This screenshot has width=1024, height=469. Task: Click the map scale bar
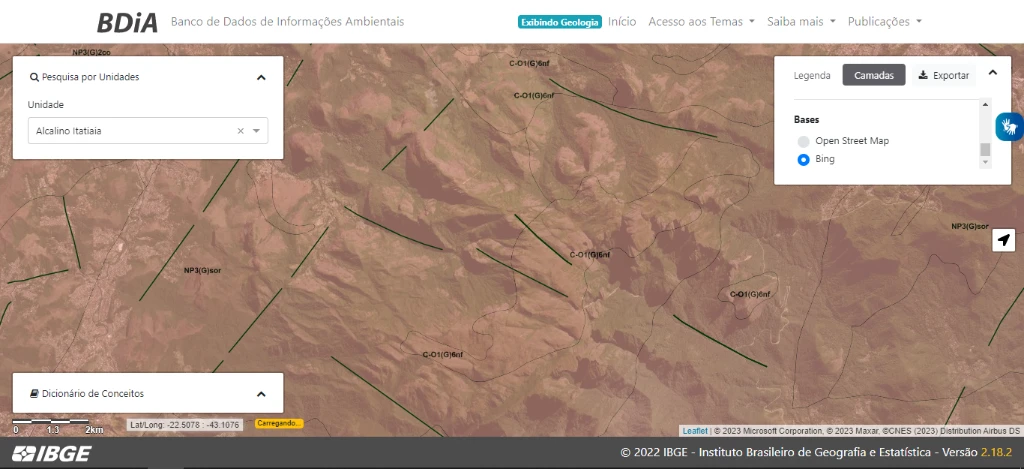[50, 422]
